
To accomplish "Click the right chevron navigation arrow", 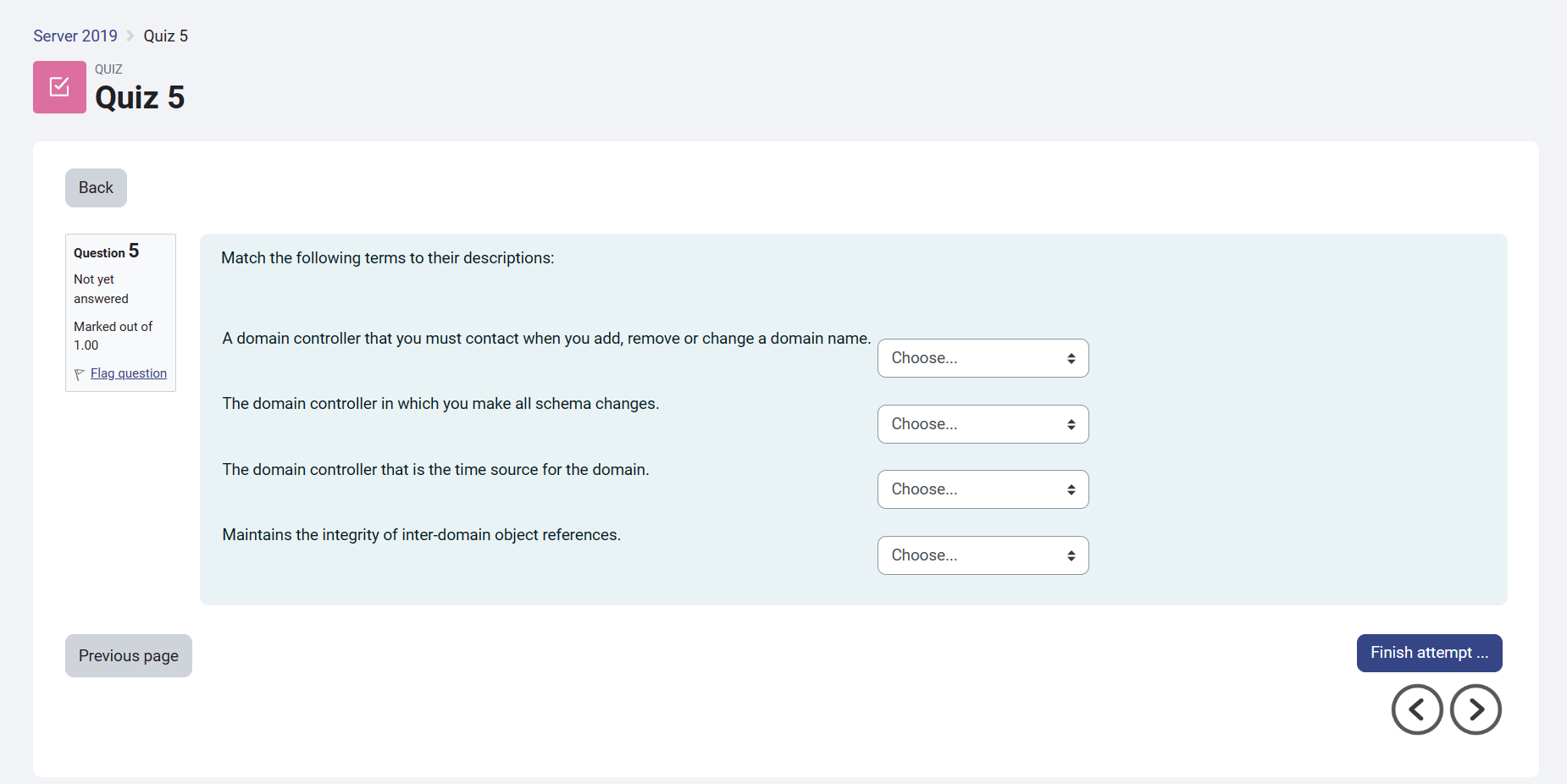I will pos(1476,709).
